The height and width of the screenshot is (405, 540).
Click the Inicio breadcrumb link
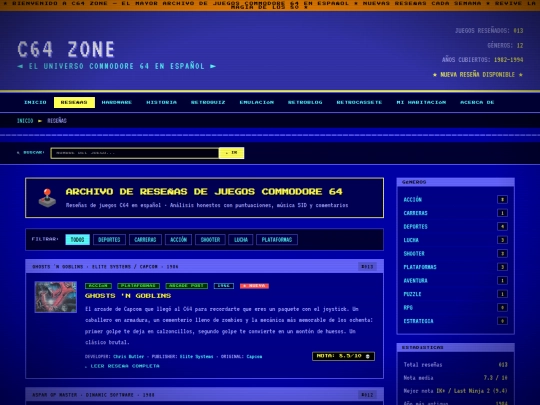click(x=25, y=121)
